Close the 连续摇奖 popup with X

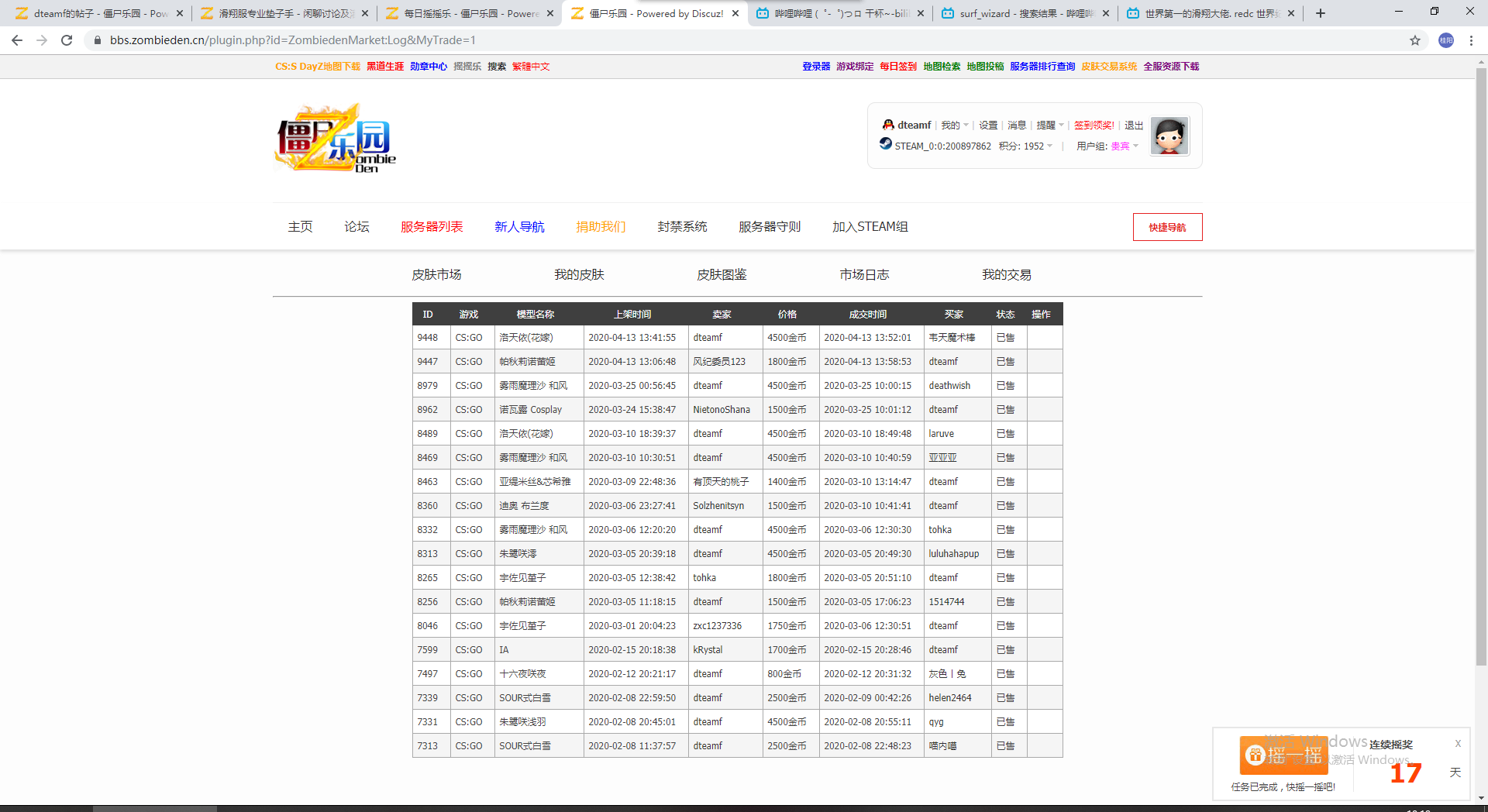[x=1458, y=744]
